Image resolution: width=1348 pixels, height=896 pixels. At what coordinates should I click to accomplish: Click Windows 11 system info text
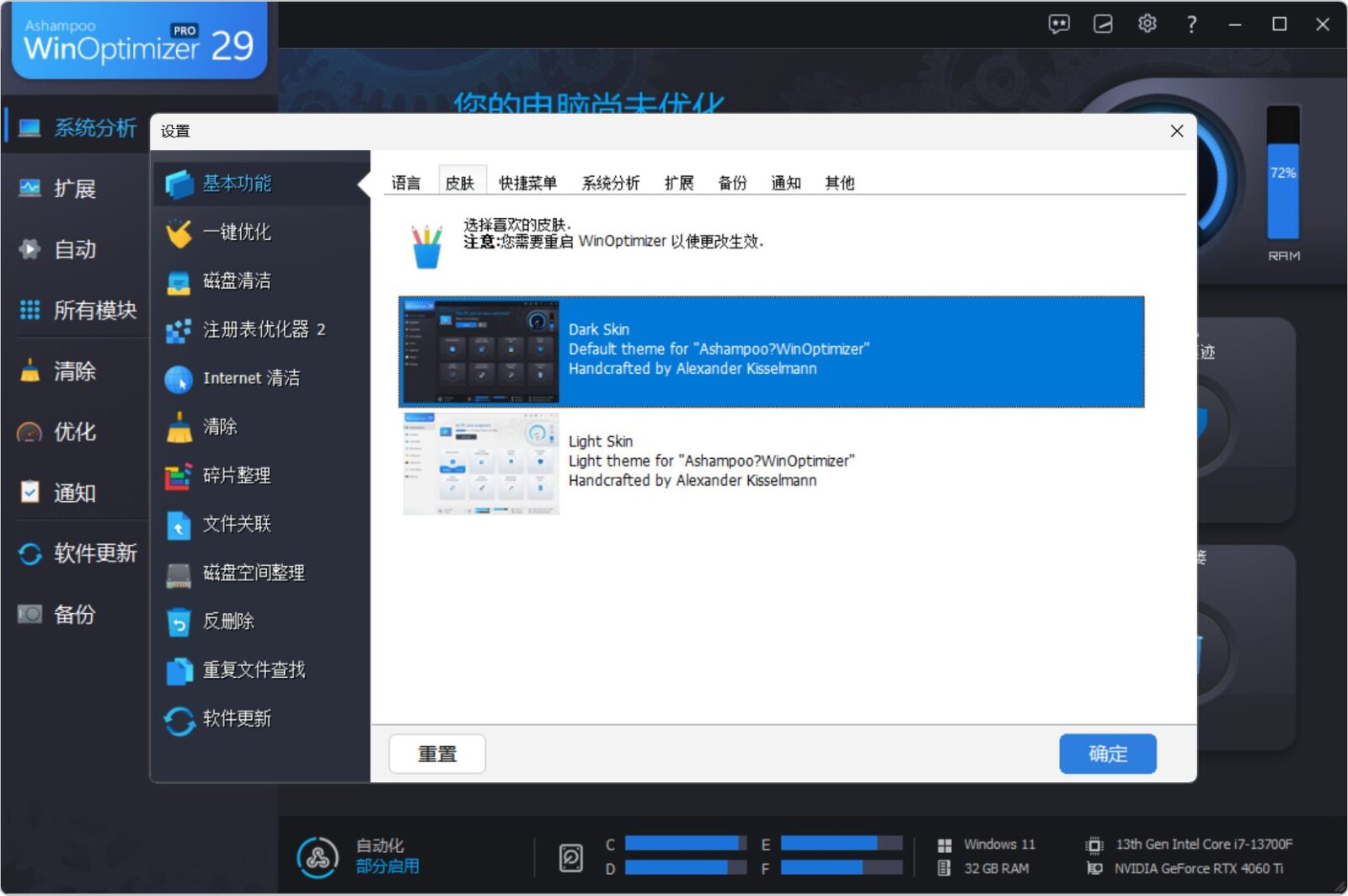[999, 844]
